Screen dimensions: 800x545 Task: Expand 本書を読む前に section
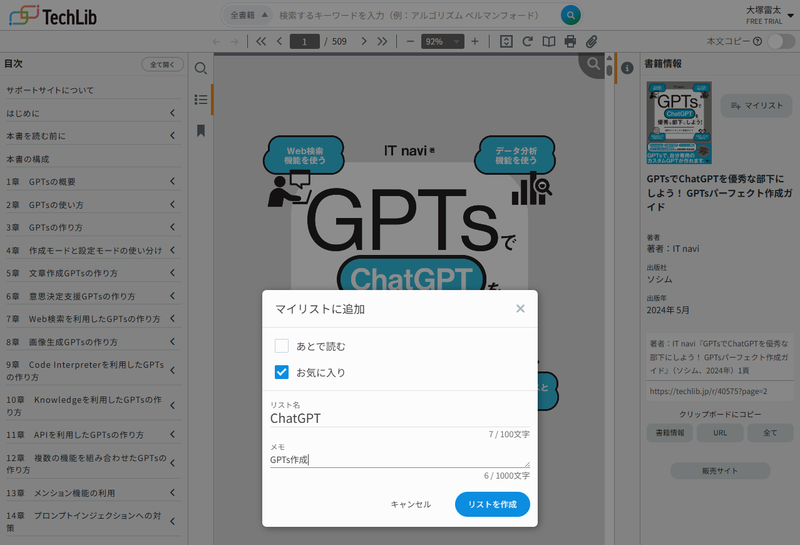coord(172,136)
